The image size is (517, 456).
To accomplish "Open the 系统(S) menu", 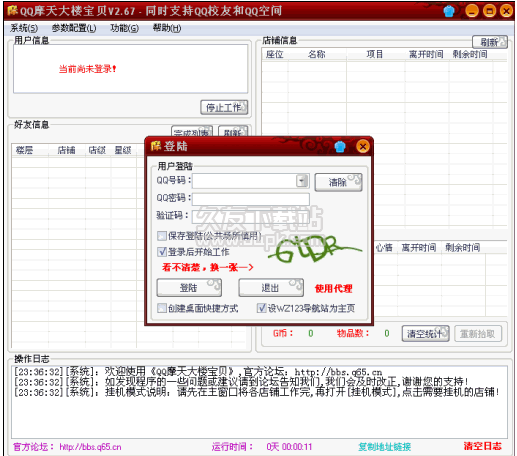I will (x=24, y=28).
